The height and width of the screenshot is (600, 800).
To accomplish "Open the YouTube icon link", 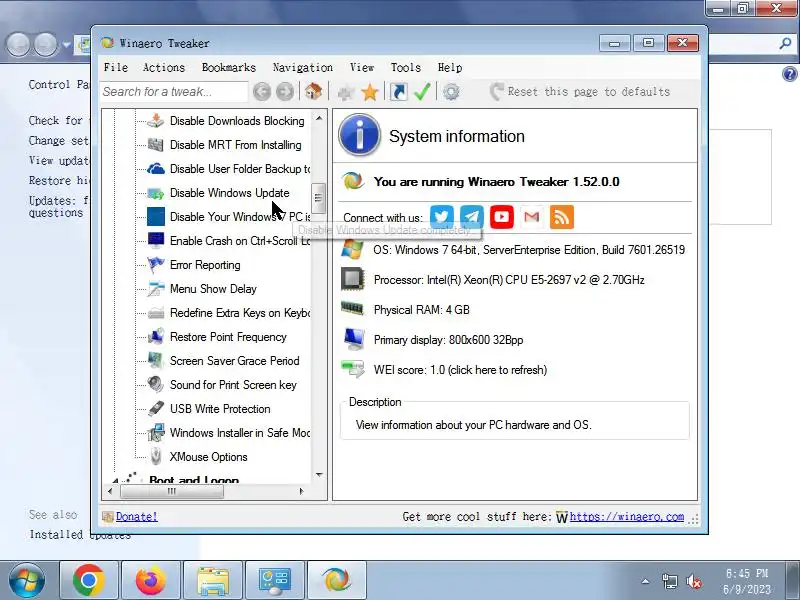I will click(x=502, y=216).
